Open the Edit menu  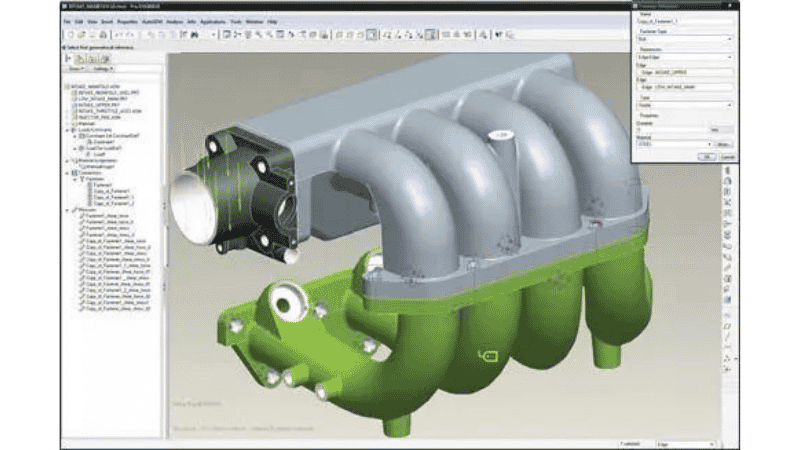[79, 22]
